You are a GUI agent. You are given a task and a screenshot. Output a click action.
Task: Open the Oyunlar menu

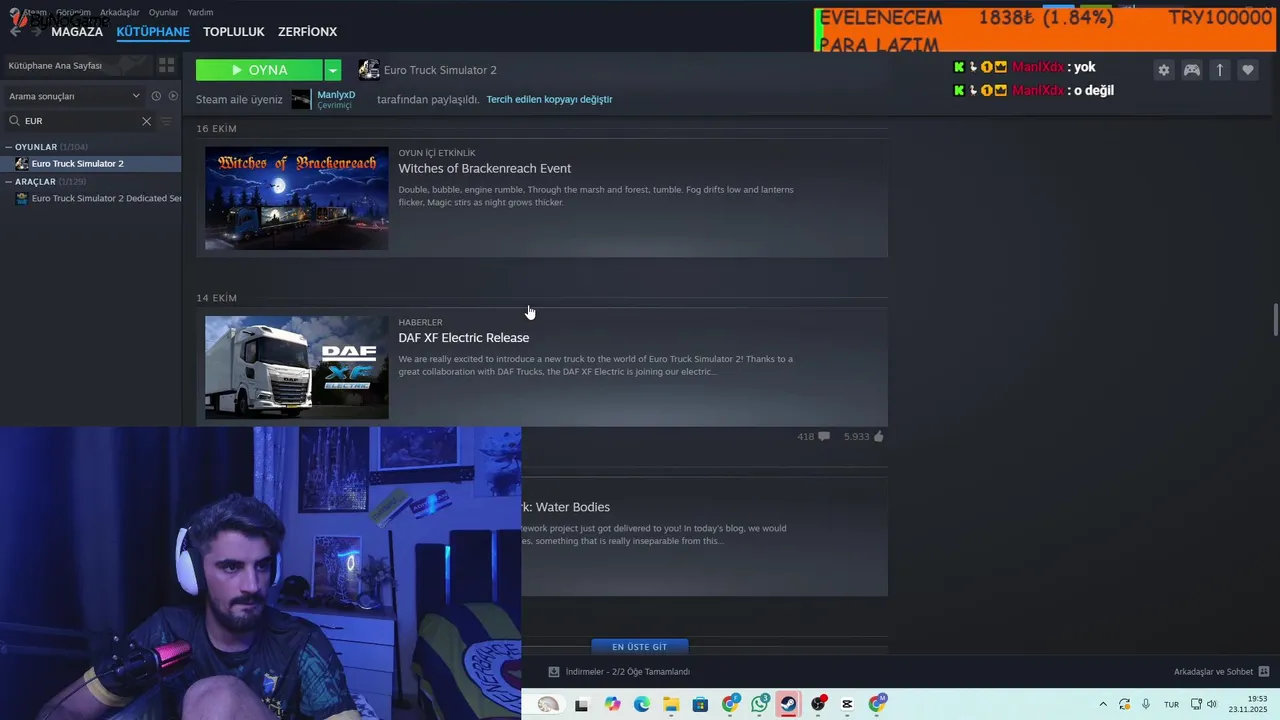(x=163, y=12)
